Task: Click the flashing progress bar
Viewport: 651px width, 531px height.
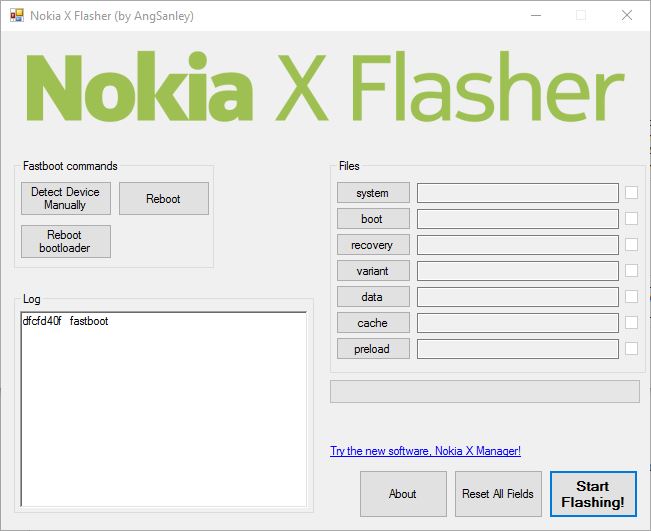Action: click(485, 392)
